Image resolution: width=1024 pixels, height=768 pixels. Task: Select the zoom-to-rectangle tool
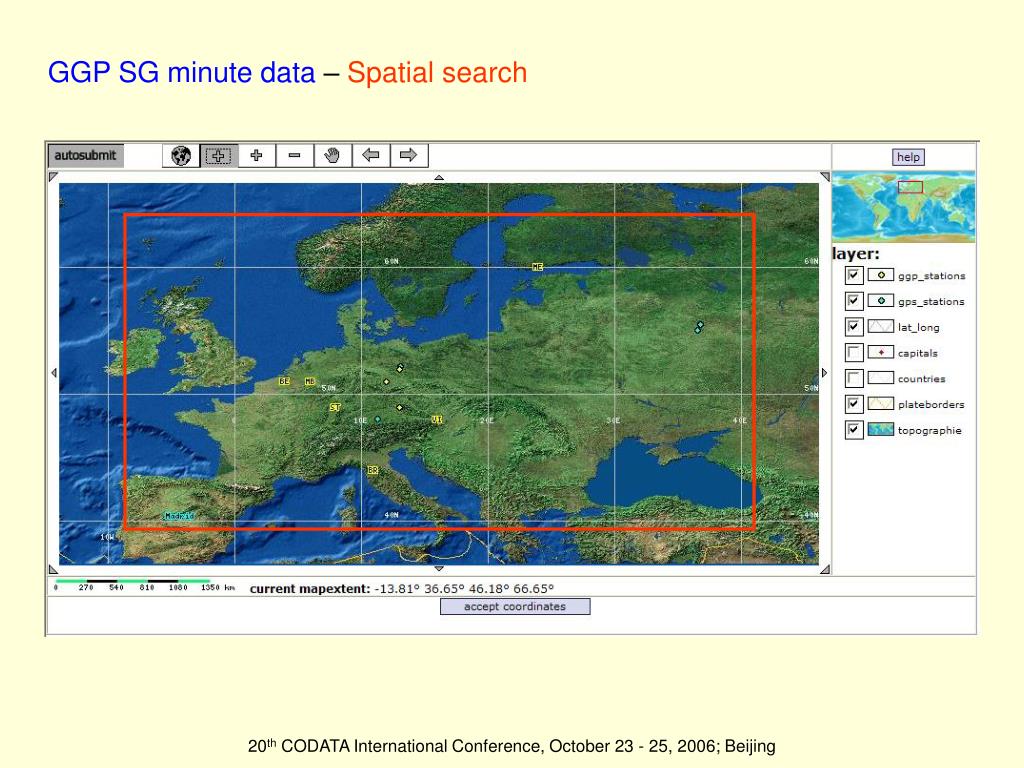[219, 155]
